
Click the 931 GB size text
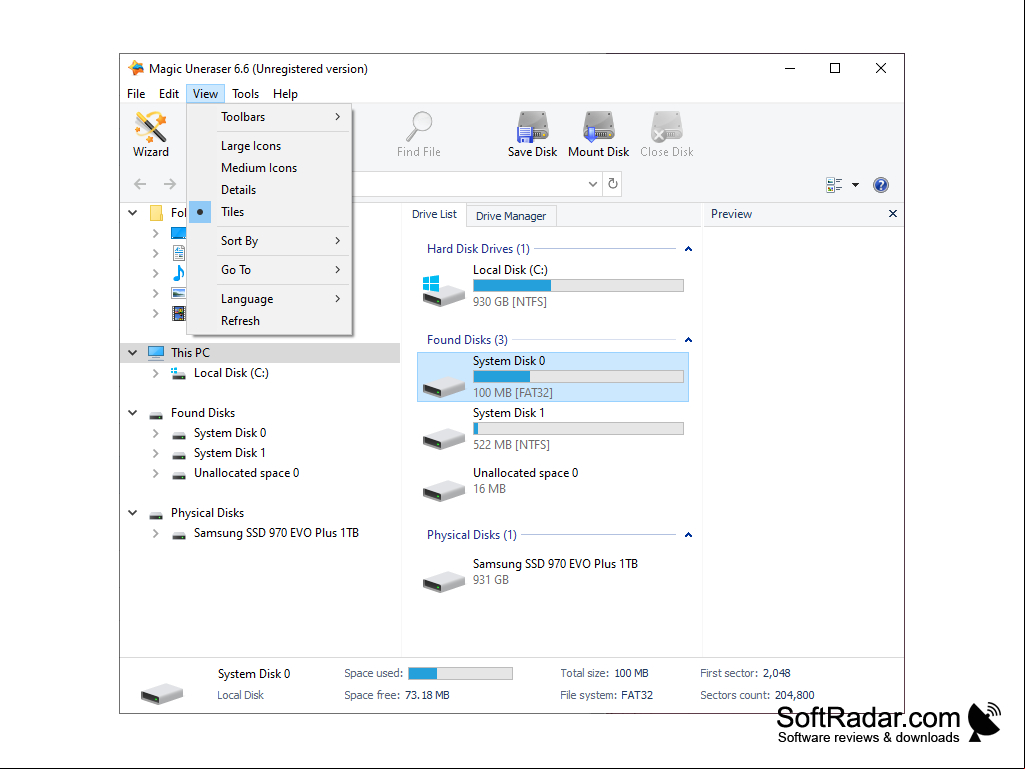[490, 580]
